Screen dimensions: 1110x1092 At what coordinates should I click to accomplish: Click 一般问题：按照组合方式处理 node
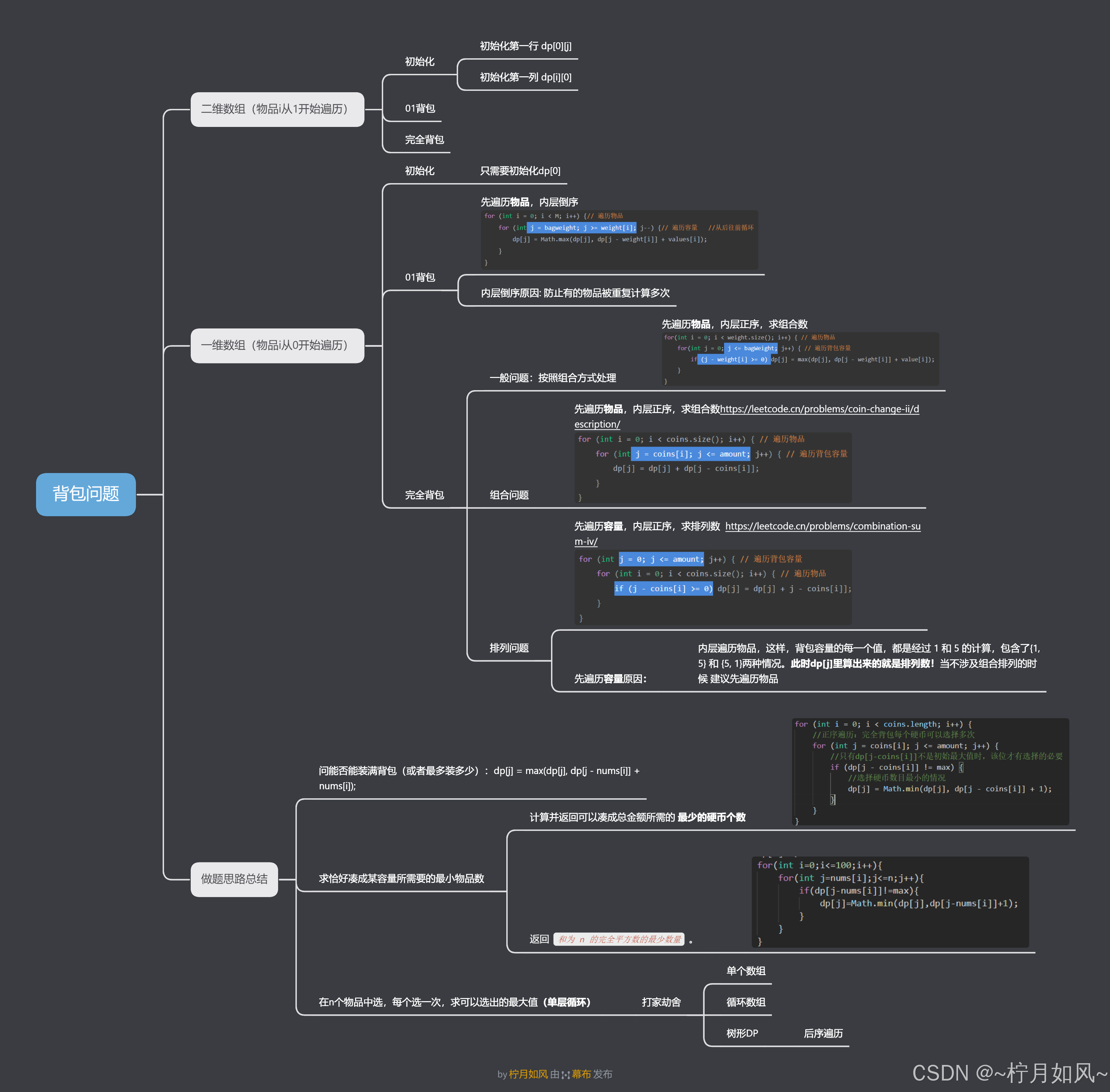tap(552, 377)
